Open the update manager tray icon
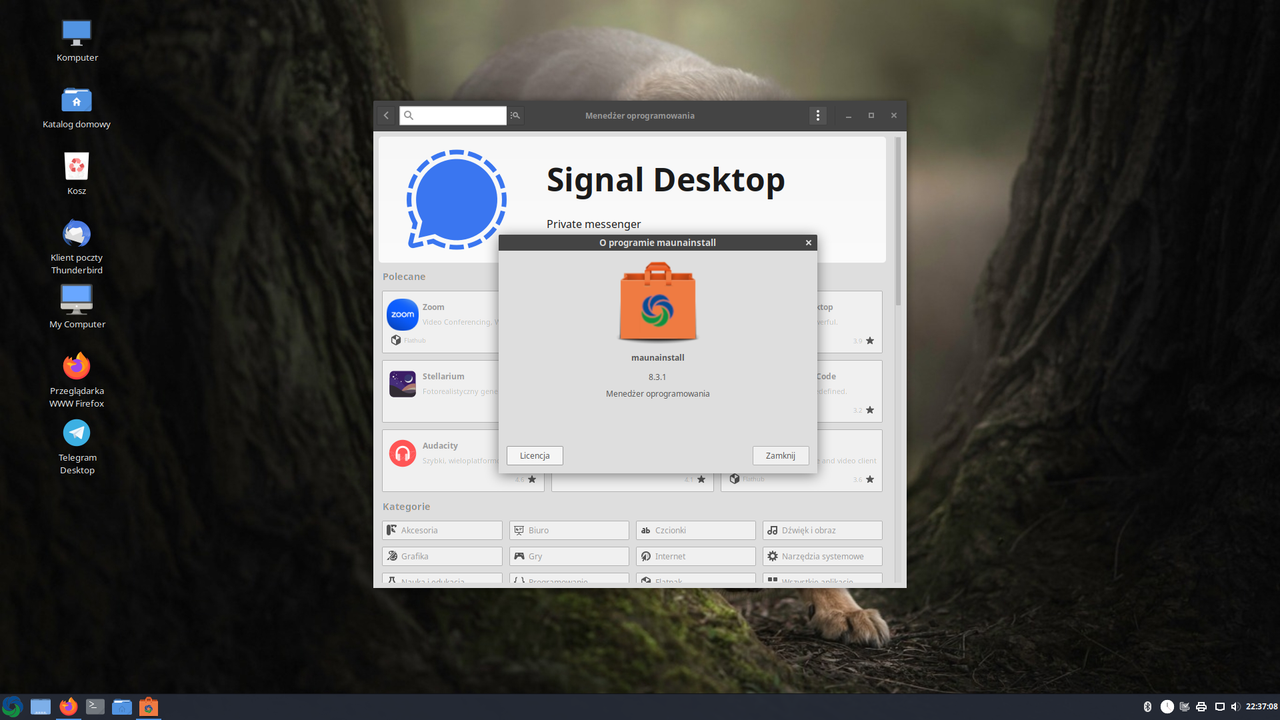 coord(1184,707)
